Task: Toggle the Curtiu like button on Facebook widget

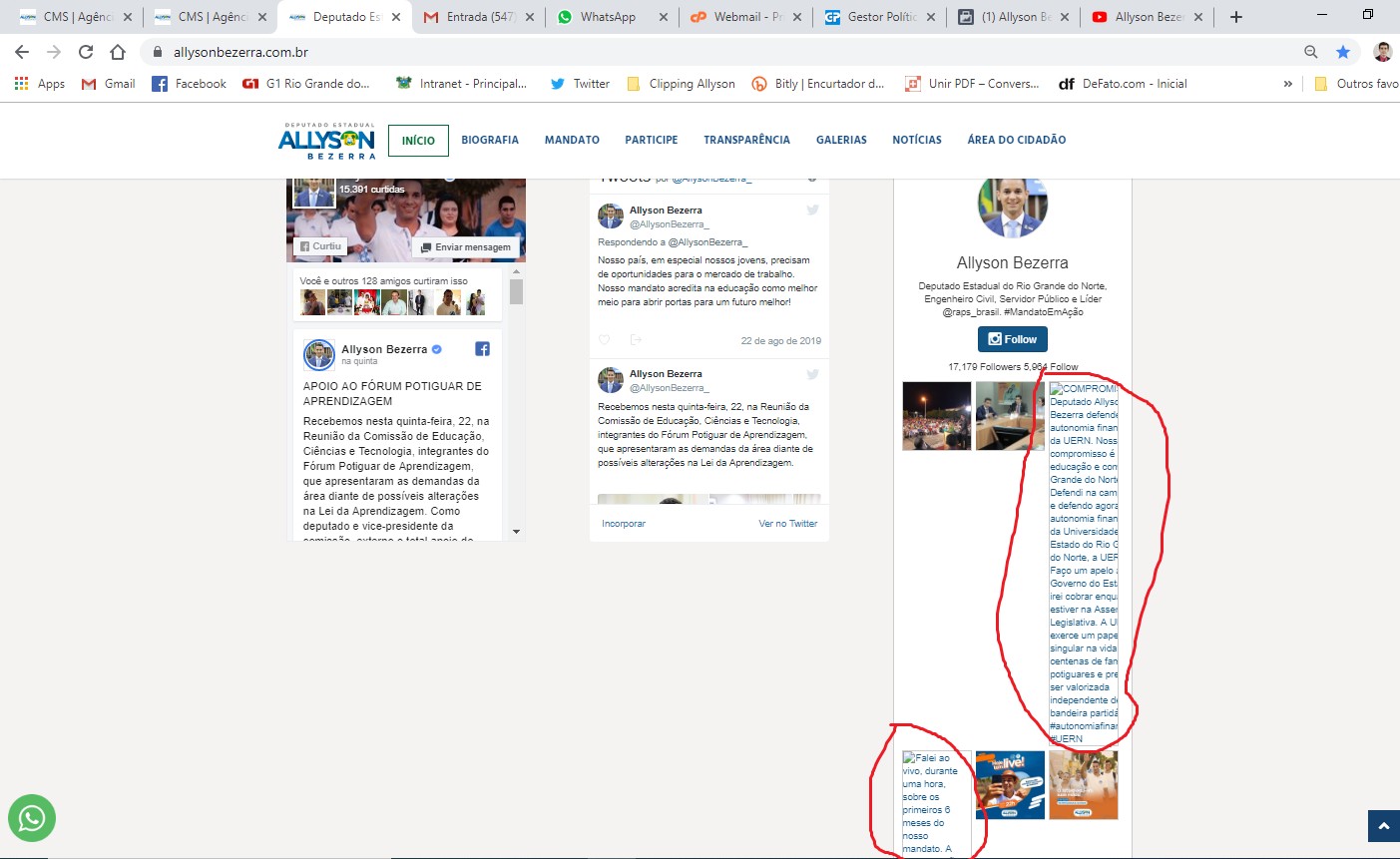Action: 321,246
